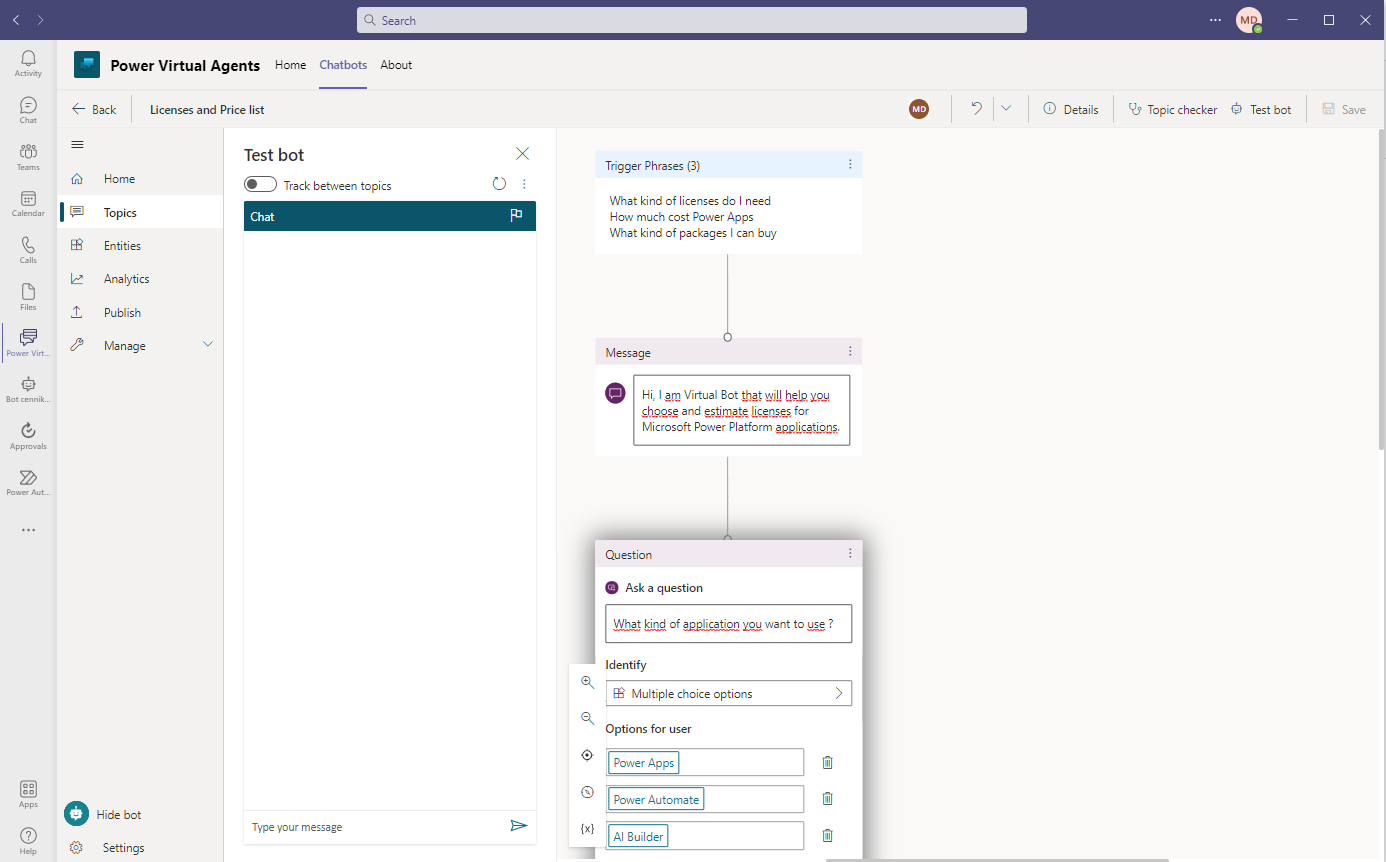Delete the Power Automate option

(827, 798)
